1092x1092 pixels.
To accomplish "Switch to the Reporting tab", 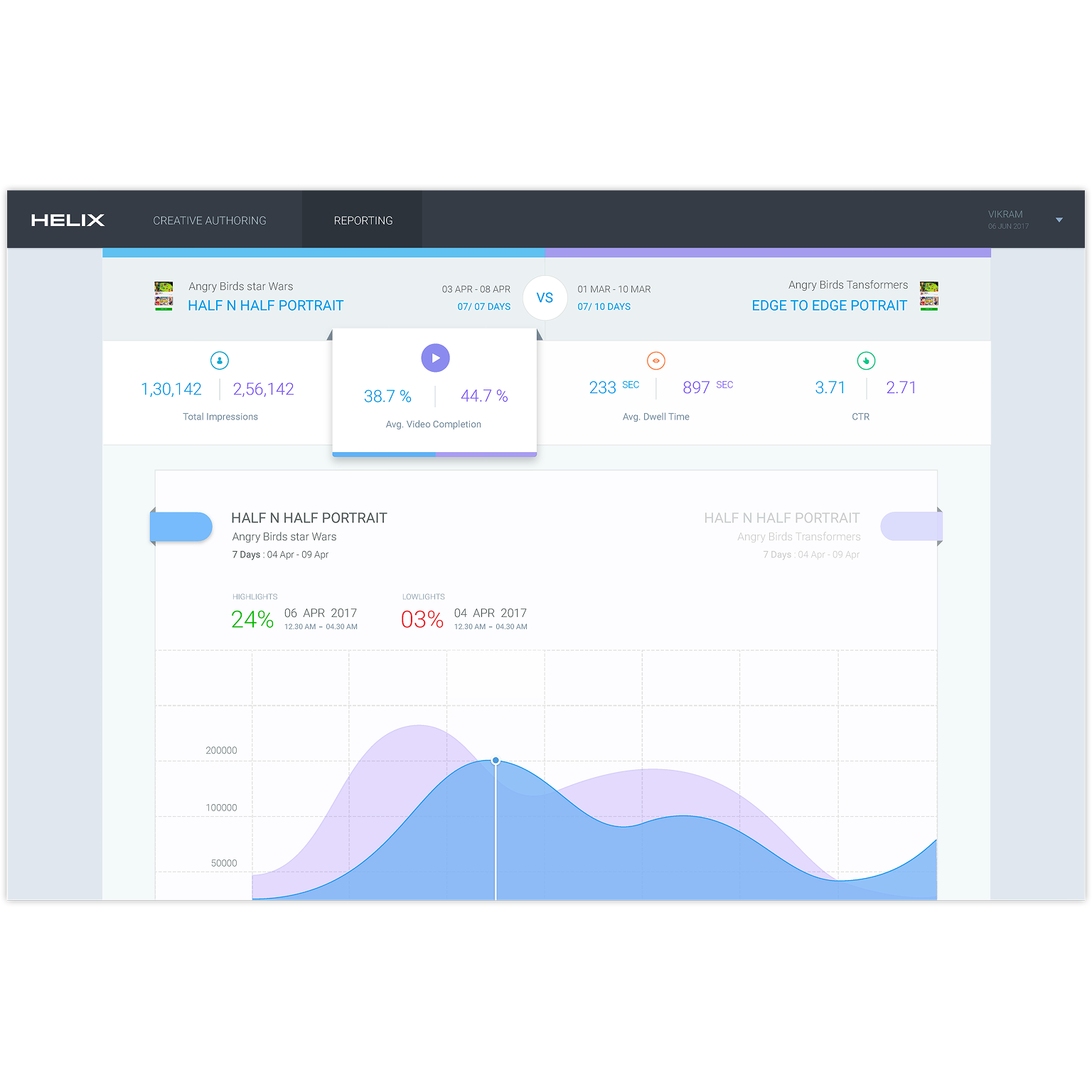I will 363,220.
